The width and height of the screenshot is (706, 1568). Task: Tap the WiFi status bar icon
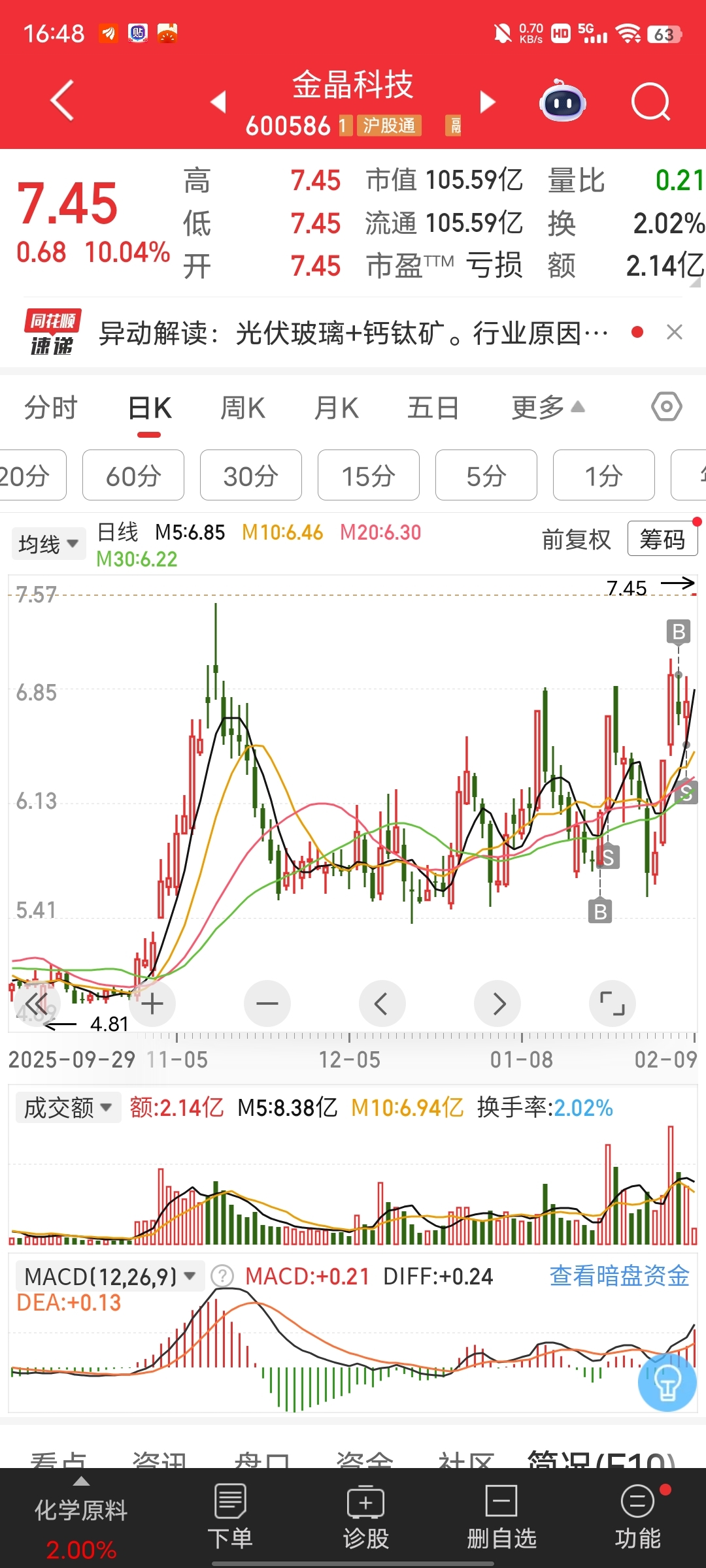coord(629,33)
